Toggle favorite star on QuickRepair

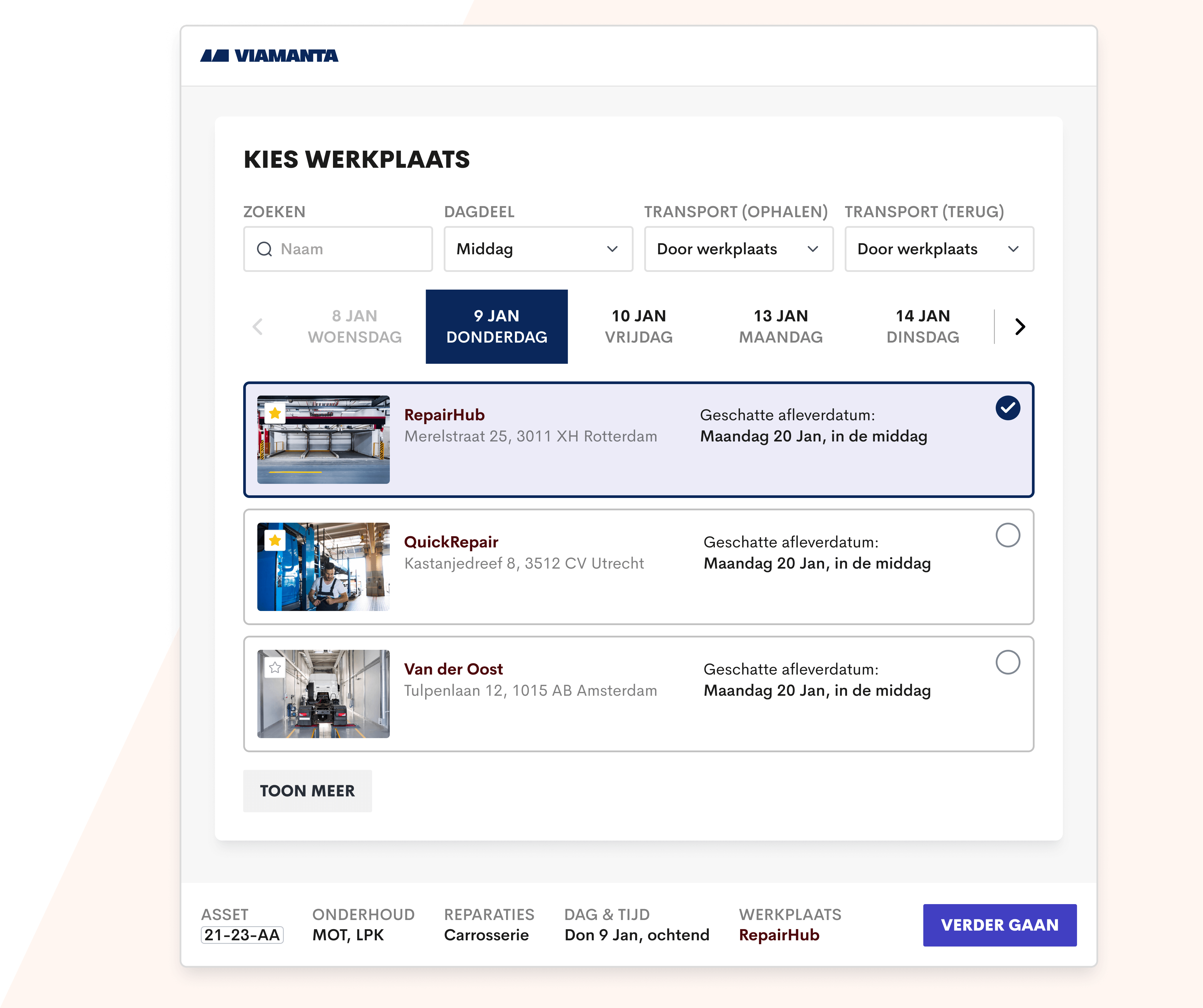pyautogui.click(x=275, y=541)
